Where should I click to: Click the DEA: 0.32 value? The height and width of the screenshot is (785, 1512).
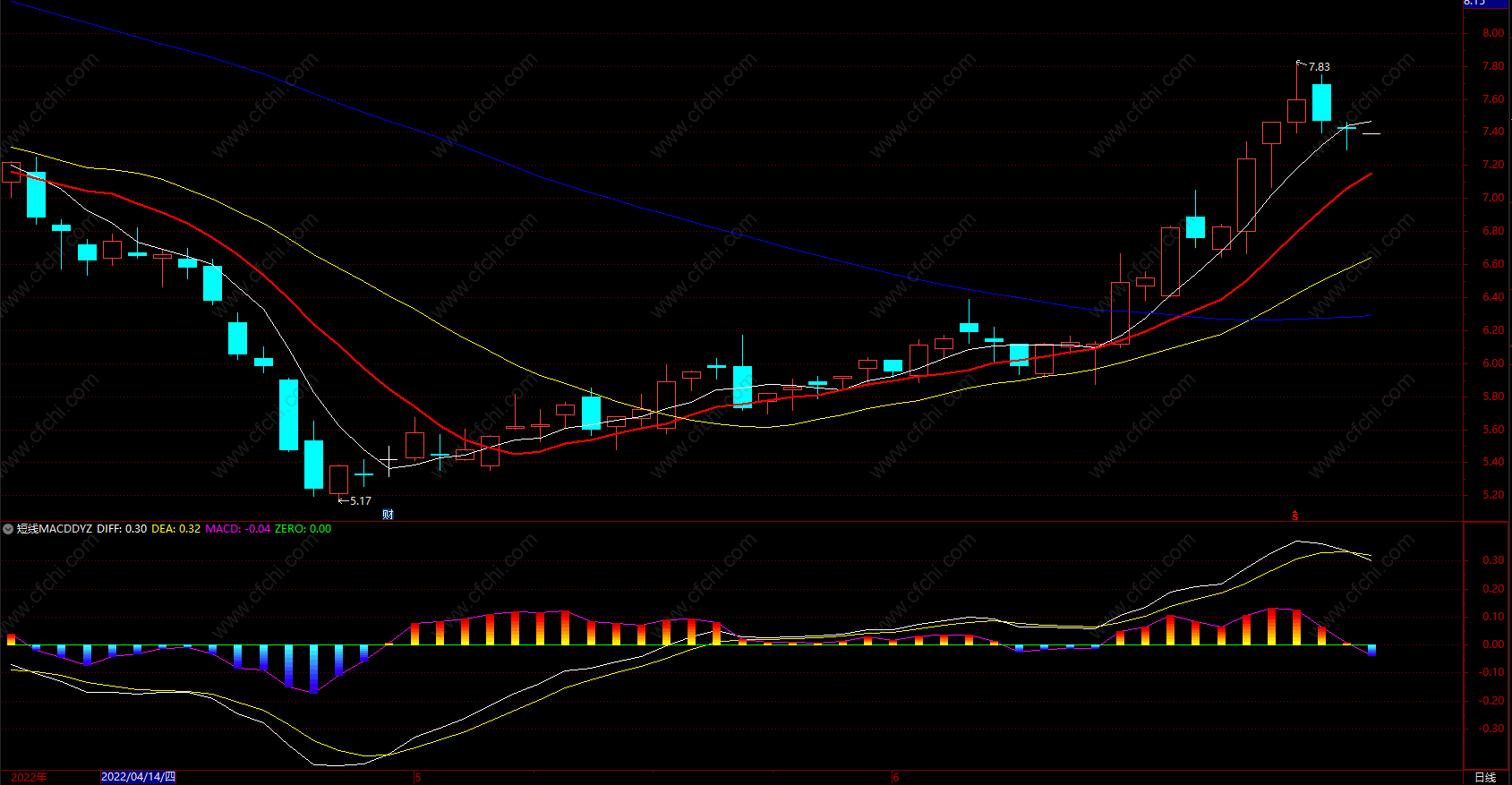pos(176,529)
